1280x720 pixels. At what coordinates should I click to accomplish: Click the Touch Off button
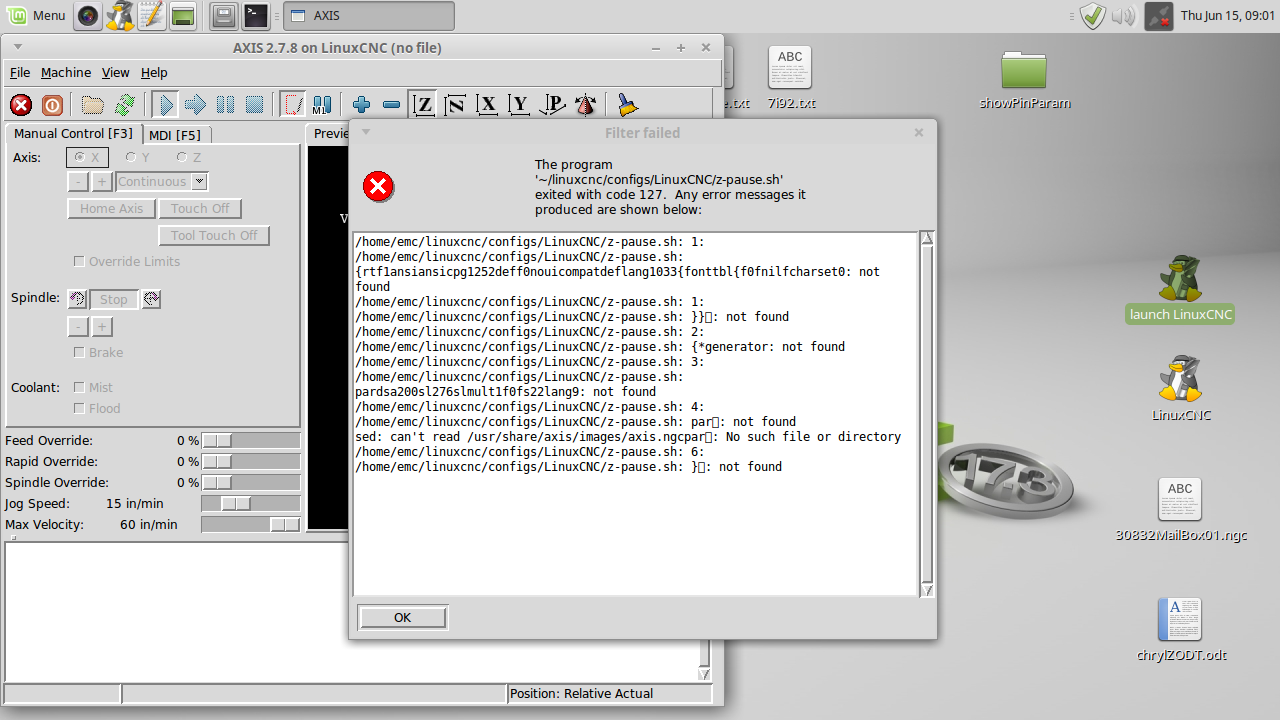click(x=200, y=208)
